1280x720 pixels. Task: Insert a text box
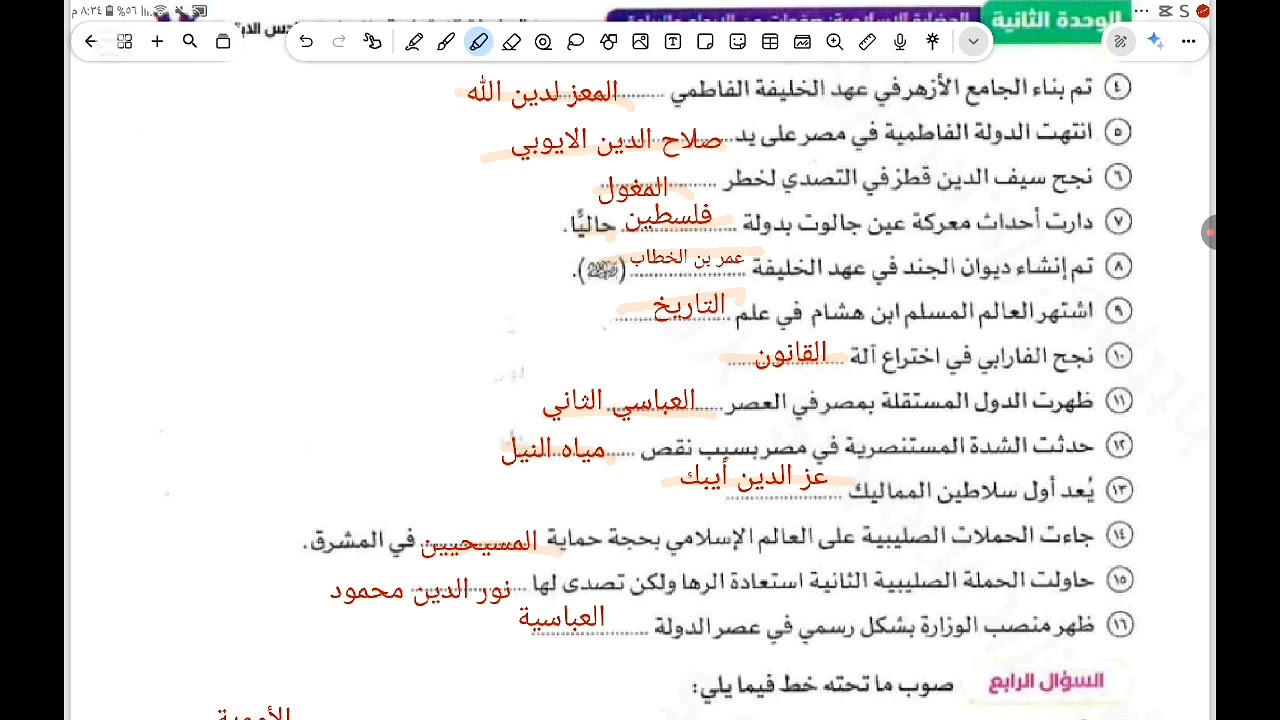coord(673,42)
